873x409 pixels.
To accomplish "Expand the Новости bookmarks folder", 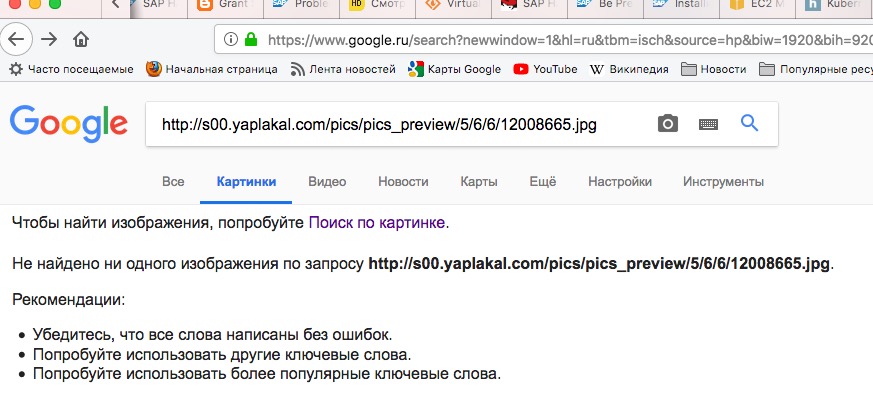I will click(714, 70).
